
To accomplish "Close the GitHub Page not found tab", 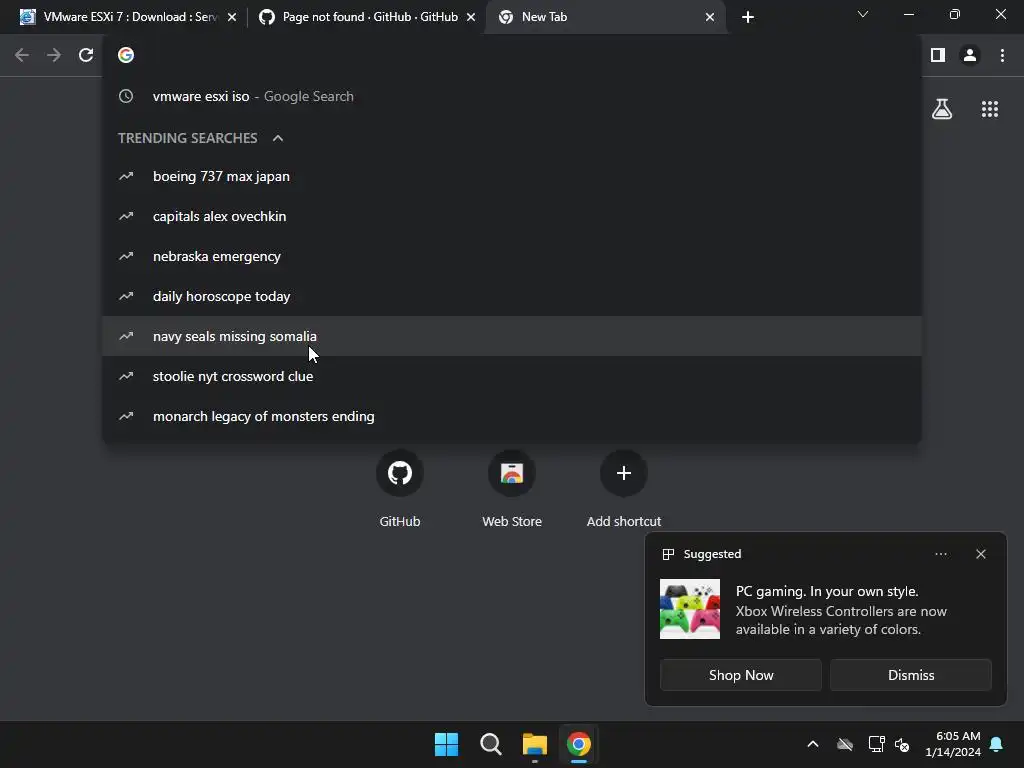I will click(471, 17).
